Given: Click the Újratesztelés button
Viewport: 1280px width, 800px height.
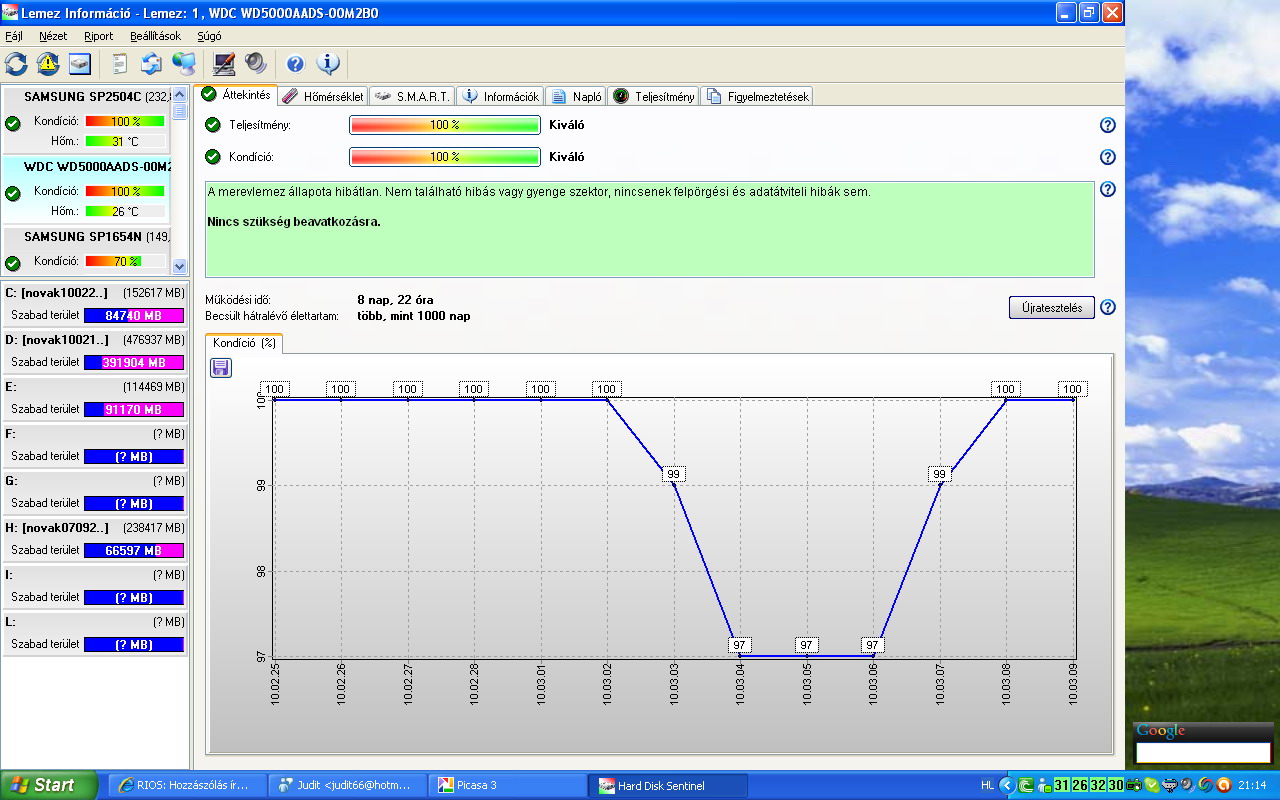Looking at the screenshot, I should coord(1052,308).
